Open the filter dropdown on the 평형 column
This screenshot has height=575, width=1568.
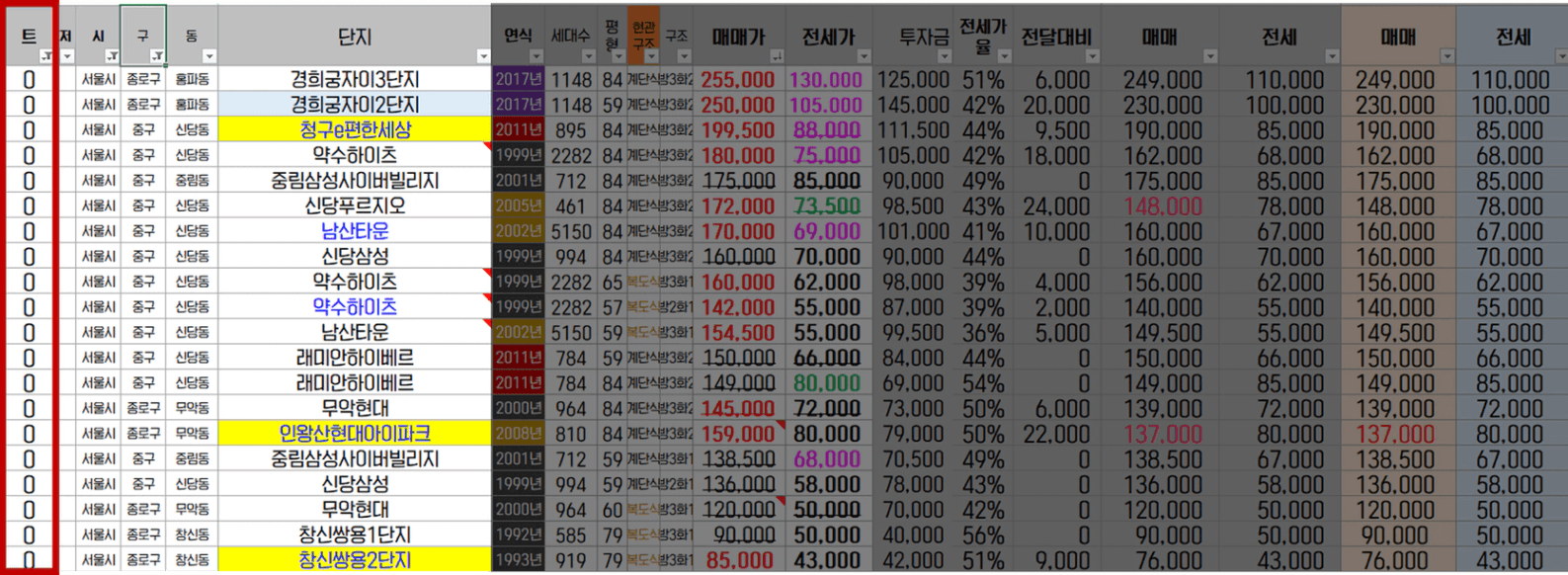click(619, 56)
